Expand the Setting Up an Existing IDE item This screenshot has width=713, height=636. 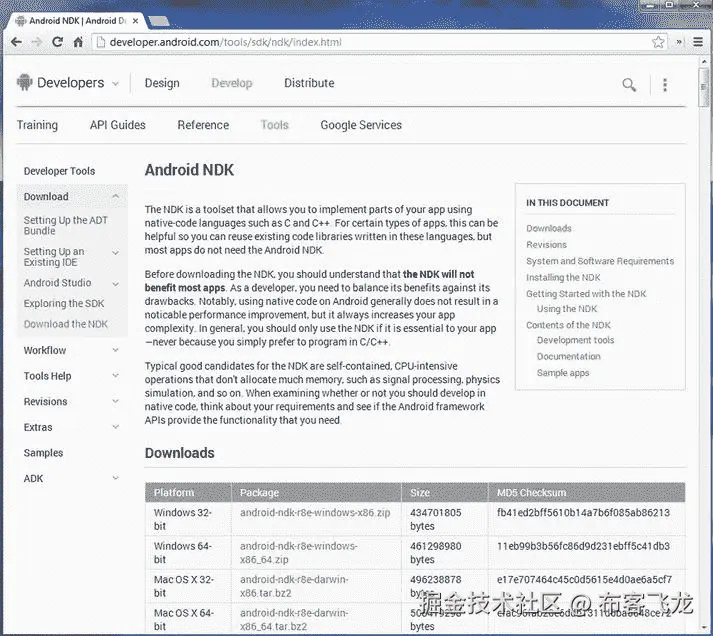(115, 253)
